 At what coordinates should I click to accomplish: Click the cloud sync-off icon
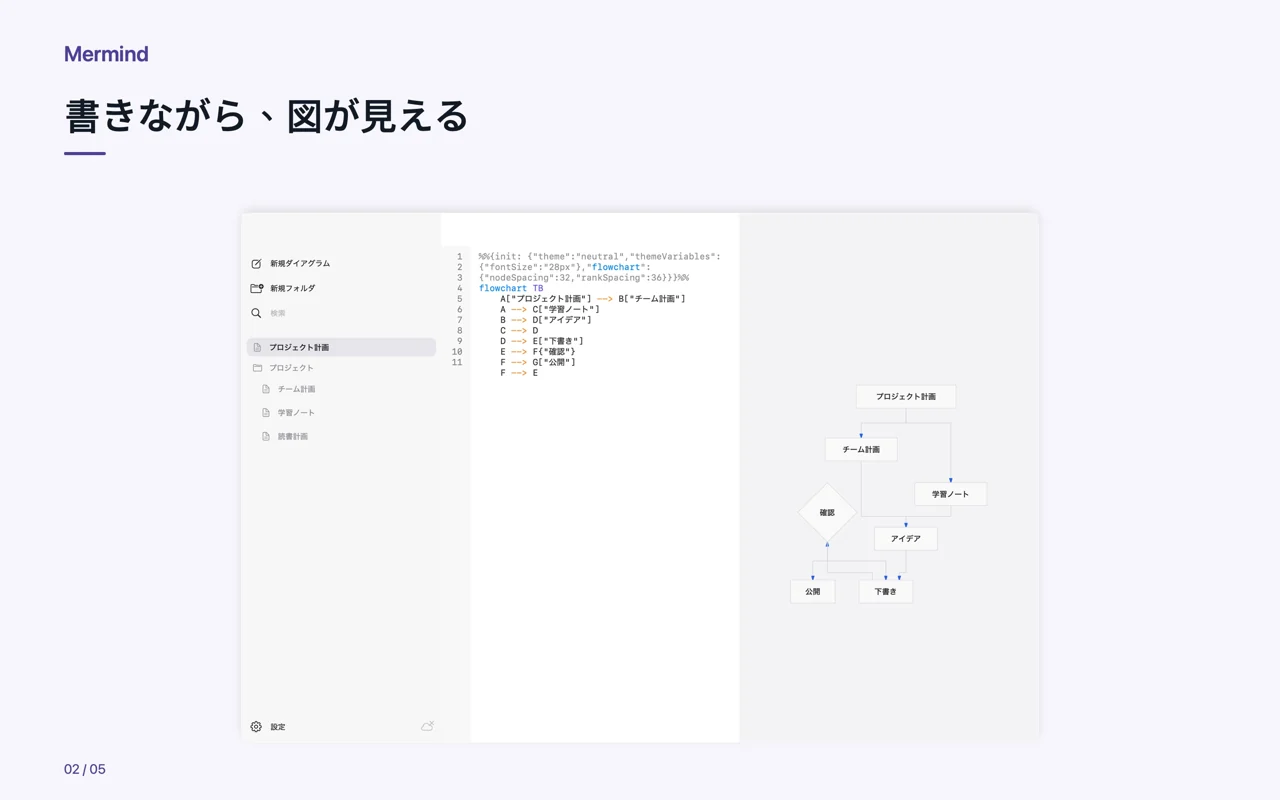click(x=427, y=726)
